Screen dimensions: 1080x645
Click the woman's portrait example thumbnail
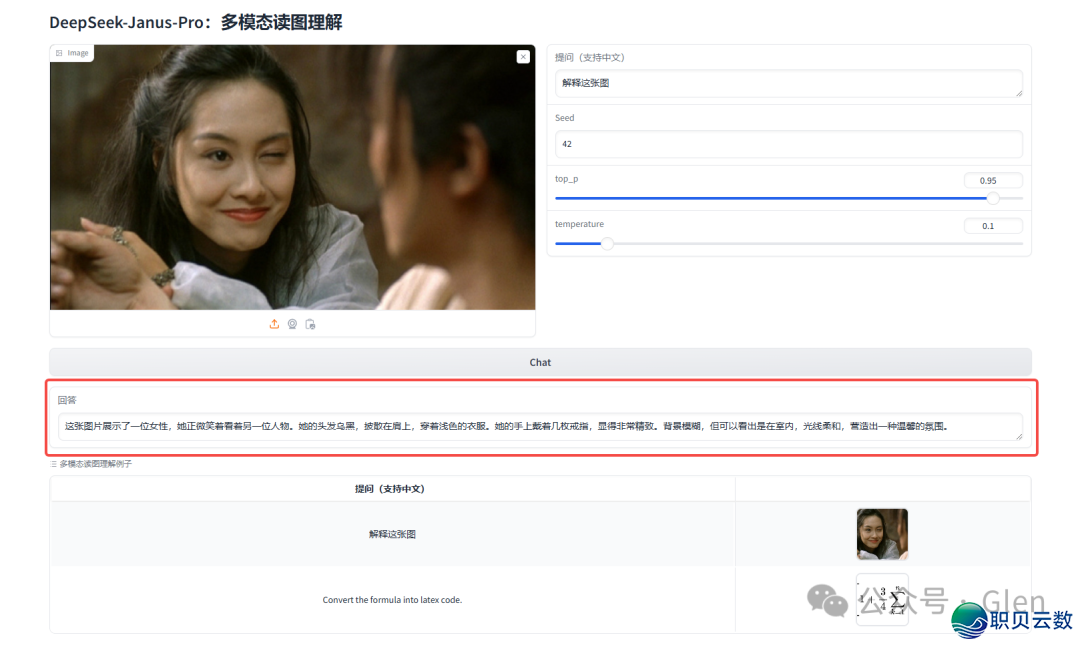(882, 534)
